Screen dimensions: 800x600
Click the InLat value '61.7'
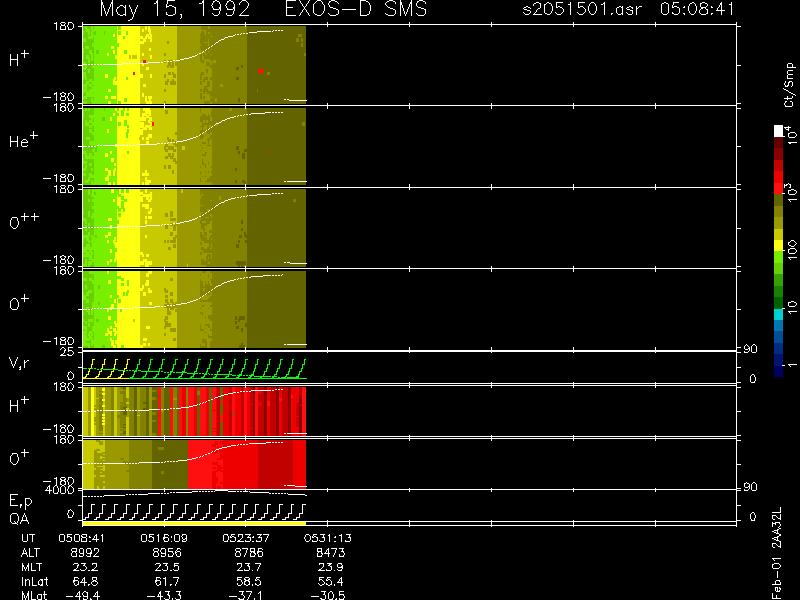tap(167, 581)
